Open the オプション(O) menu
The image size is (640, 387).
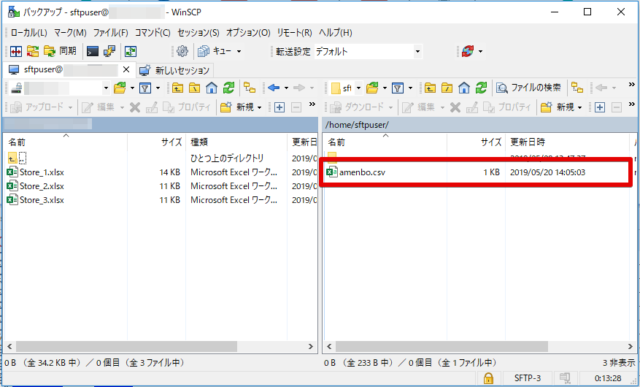pos(248,33)
